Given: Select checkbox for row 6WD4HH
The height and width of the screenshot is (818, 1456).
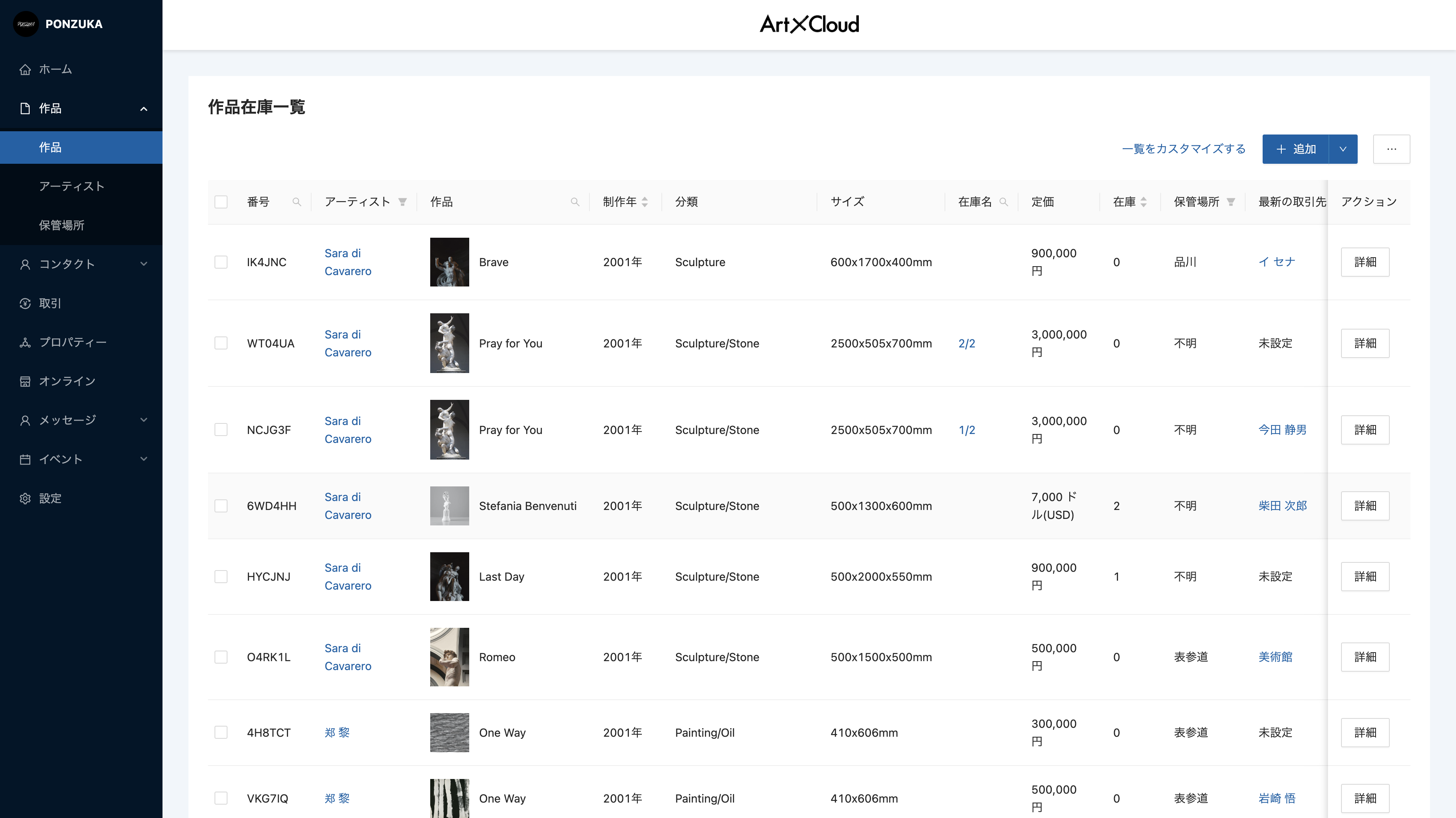Looking at the screenshot, I should click(221, 506).
